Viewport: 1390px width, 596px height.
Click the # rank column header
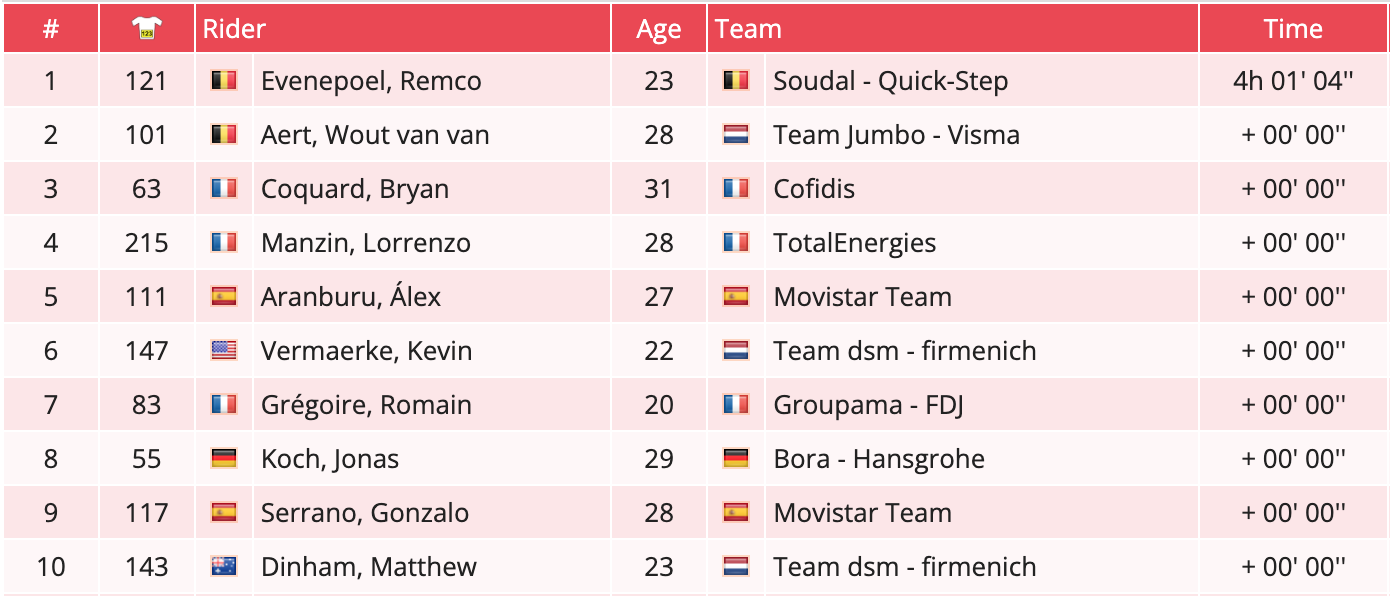point(50,29)
